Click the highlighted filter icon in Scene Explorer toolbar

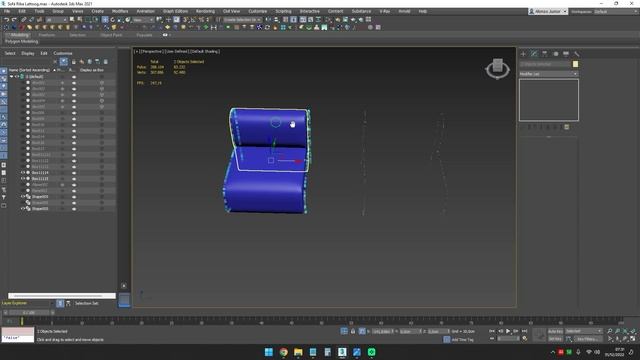pos(64,62)
